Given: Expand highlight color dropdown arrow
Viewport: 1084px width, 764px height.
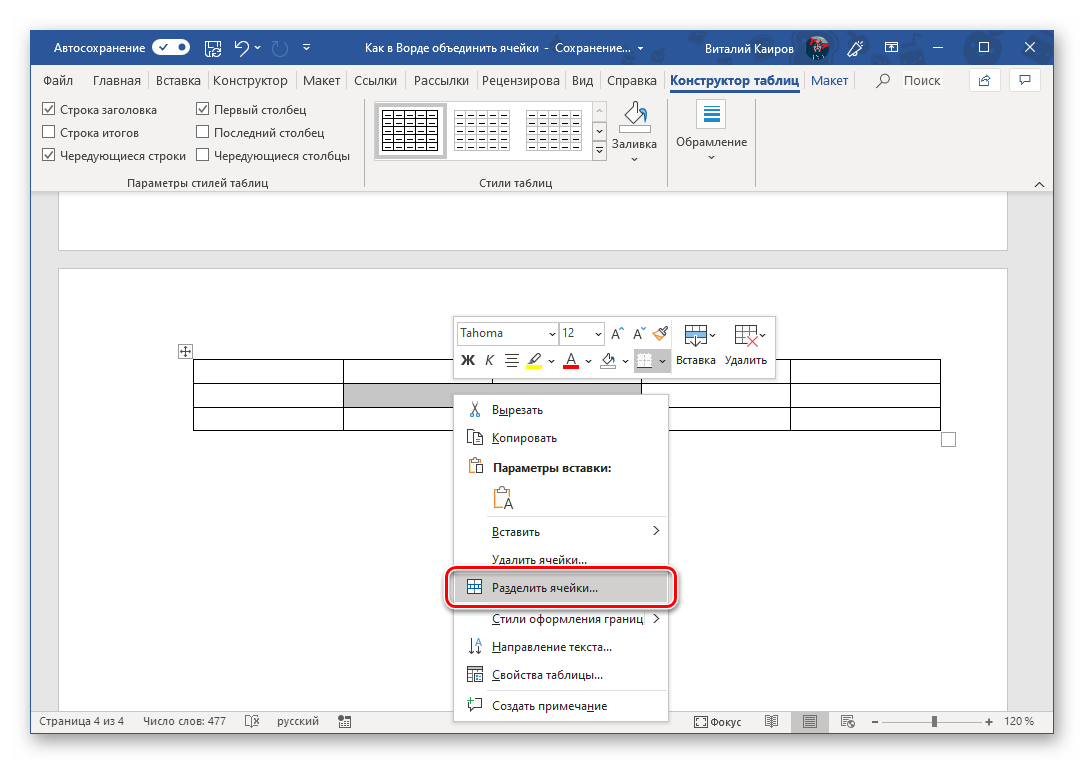Looking at the screenshot, I should (551, 361).
